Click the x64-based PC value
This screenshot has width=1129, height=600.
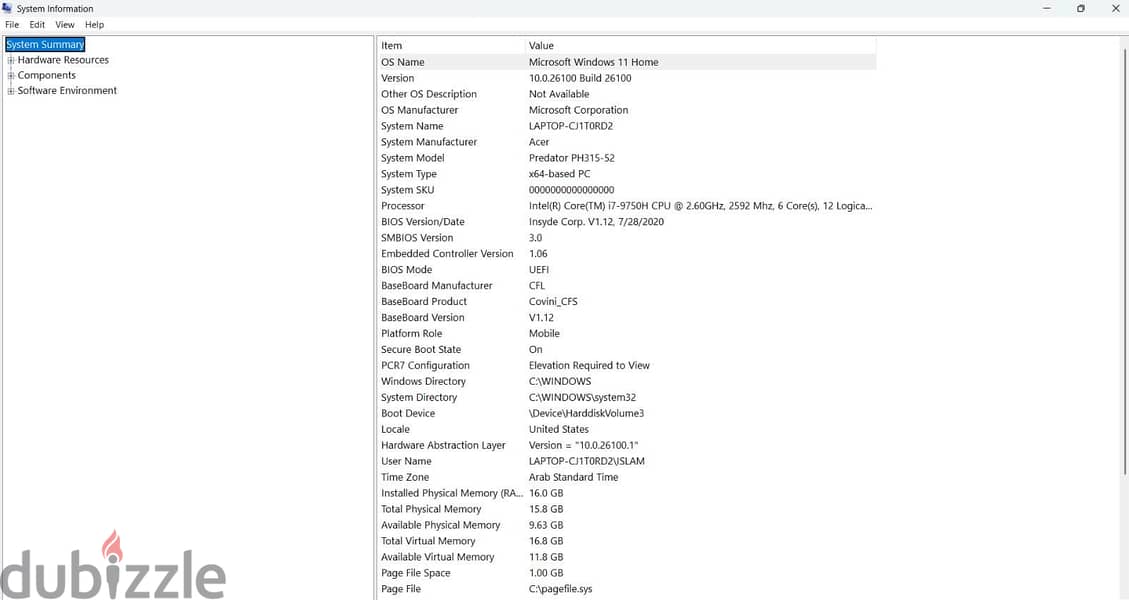(x=559, y=174)
